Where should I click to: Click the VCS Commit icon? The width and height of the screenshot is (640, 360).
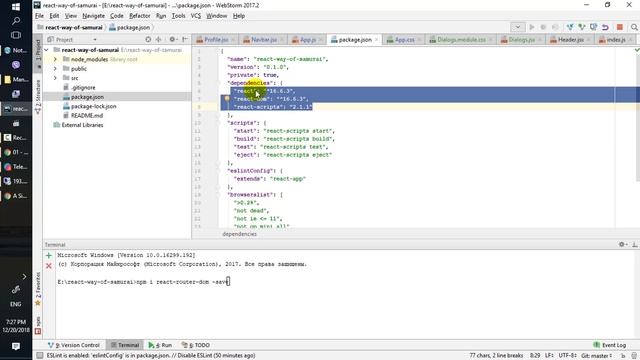click(x=582, y=27)
